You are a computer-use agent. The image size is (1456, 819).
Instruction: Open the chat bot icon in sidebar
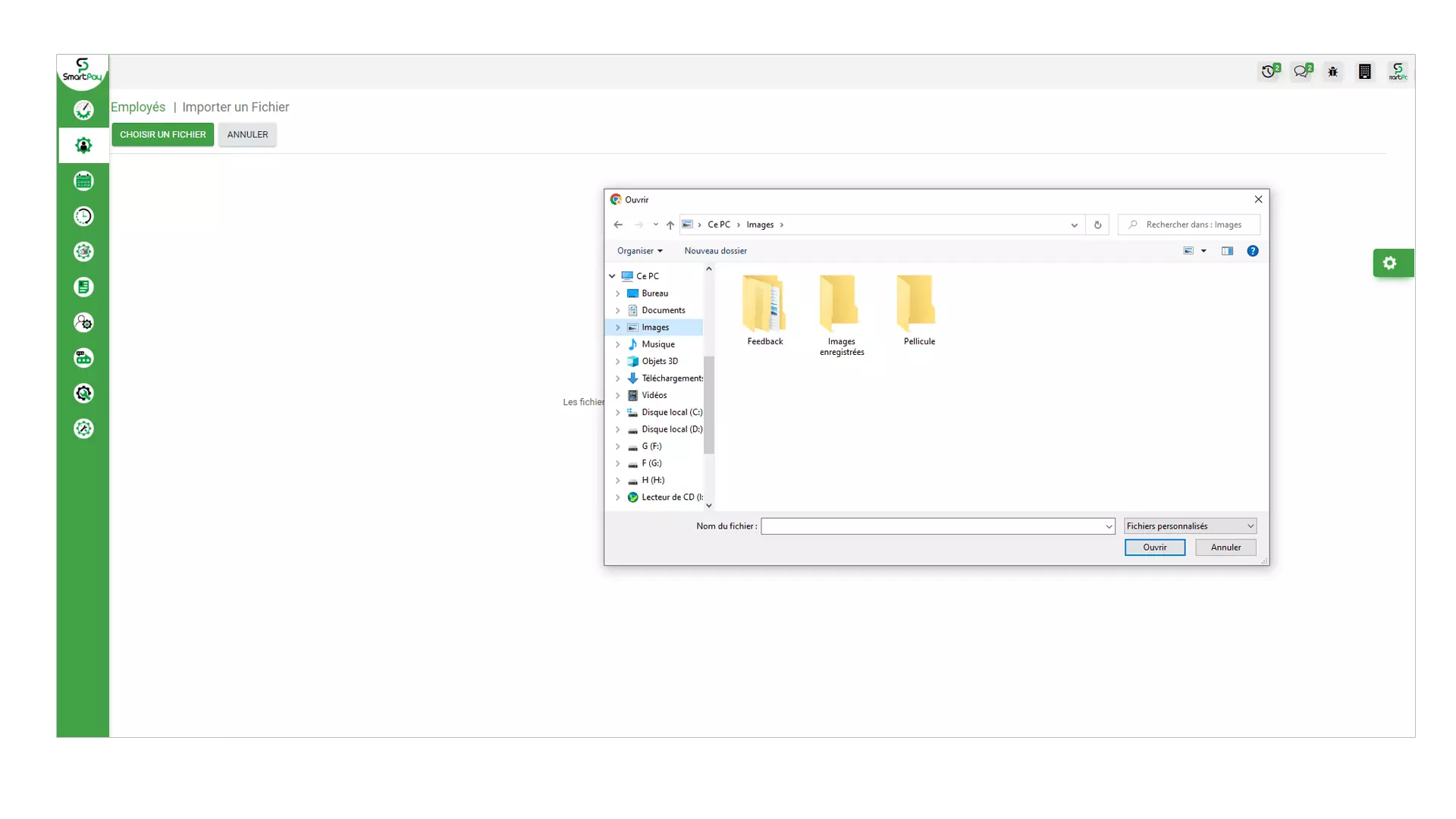83,358
